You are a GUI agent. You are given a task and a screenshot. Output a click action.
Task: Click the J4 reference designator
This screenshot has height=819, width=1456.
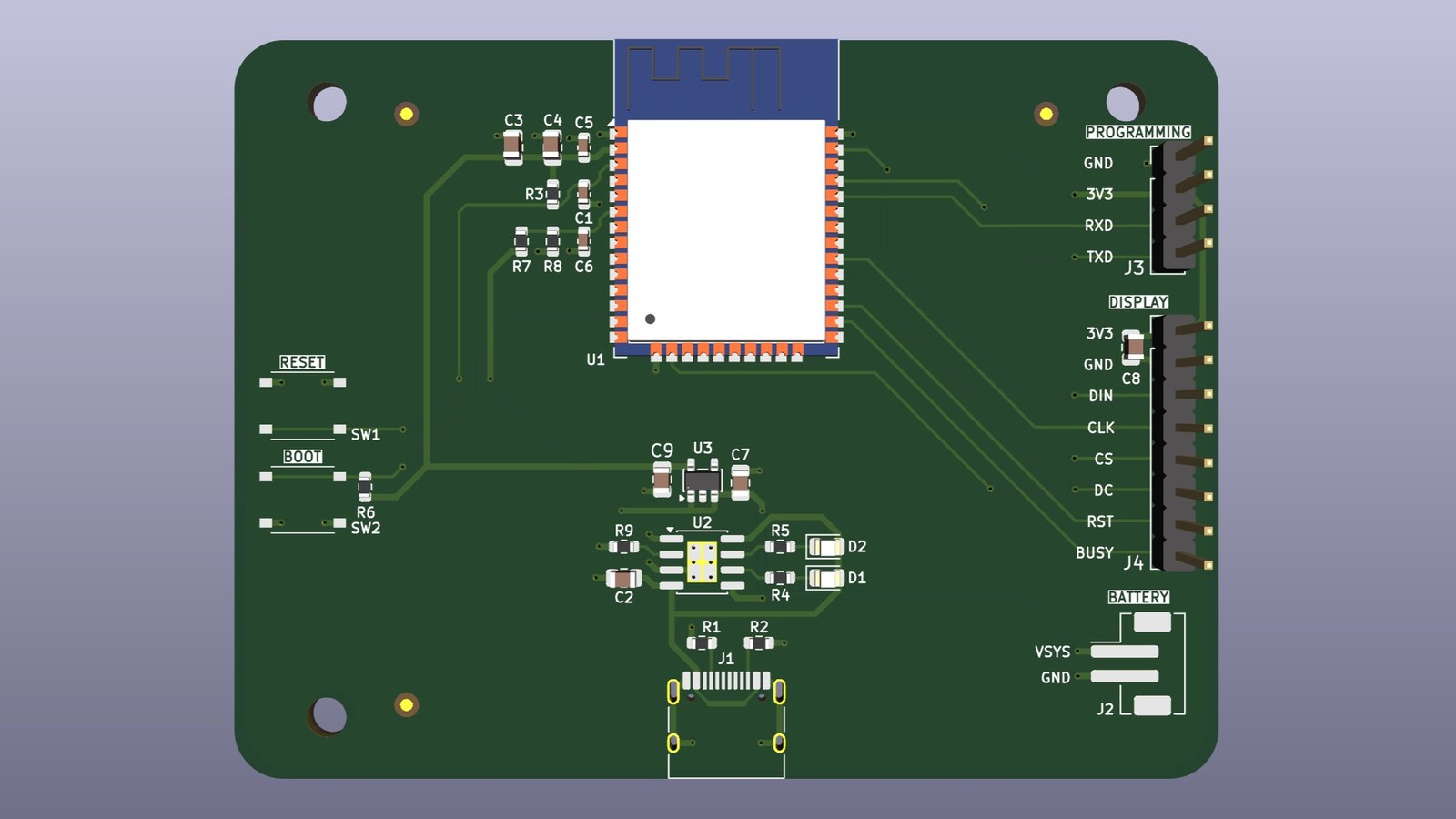point(1134,563)
